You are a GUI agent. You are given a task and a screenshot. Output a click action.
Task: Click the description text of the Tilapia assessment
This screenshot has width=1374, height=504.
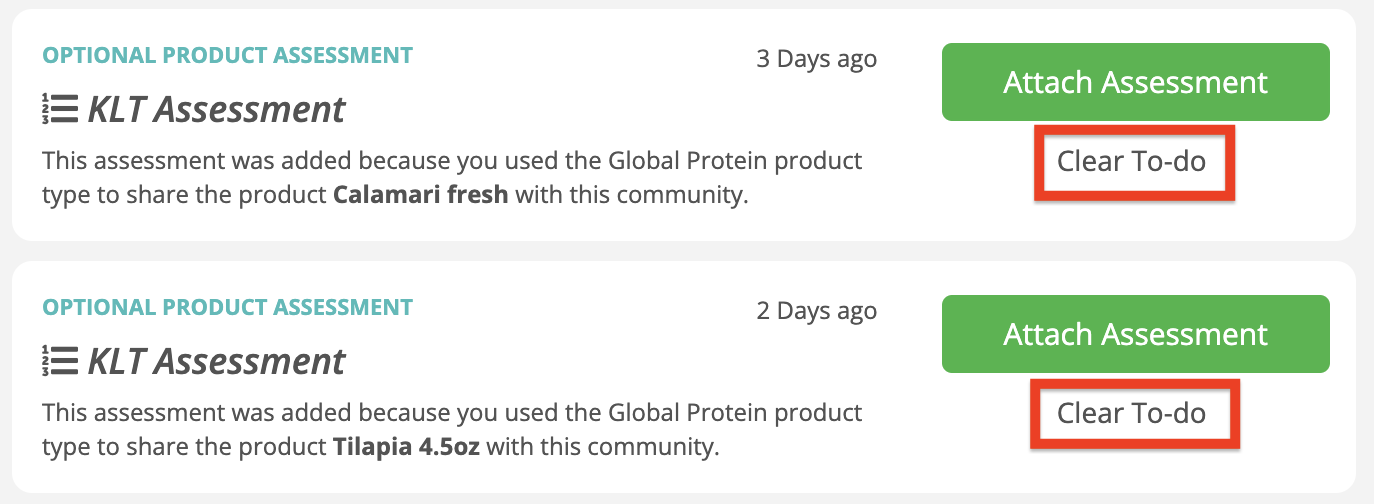tap(452, 429)
